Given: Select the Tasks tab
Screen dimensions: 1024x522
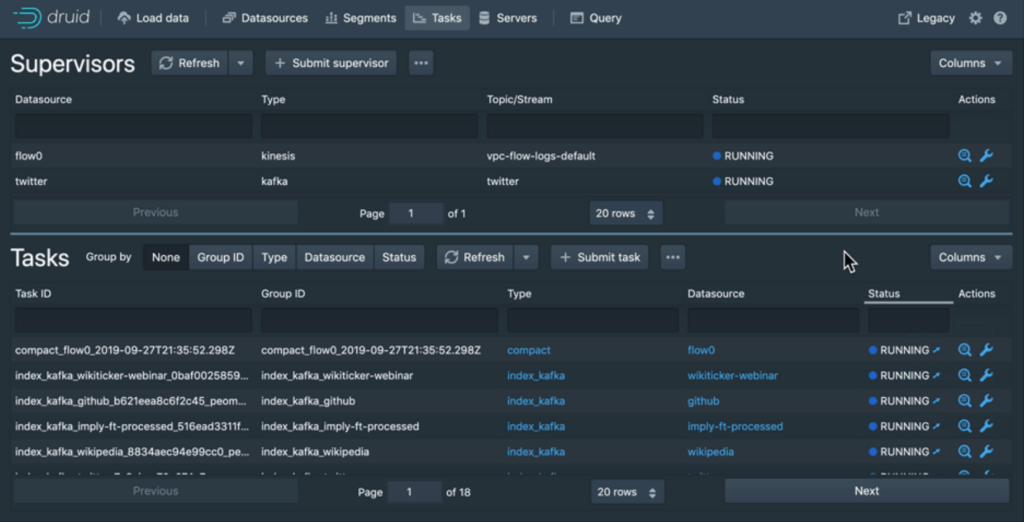Looking at the screenshot, I should point(437,18).
